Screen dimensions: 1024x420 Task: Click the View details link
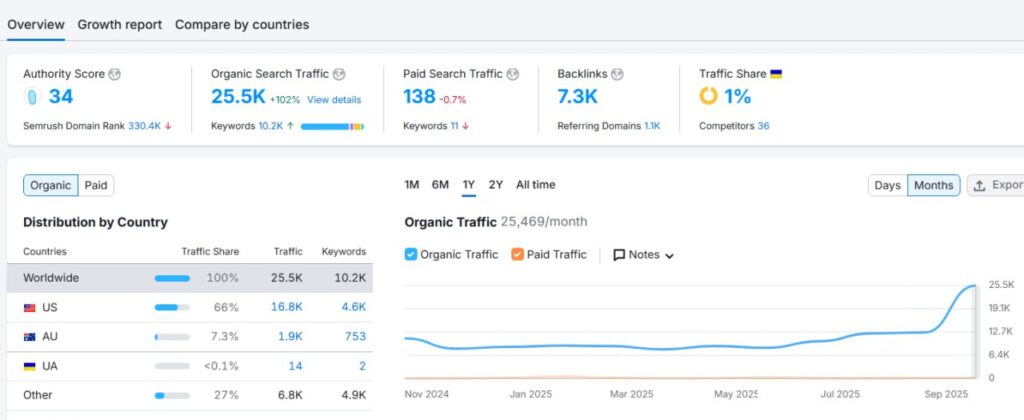coord(334,100)
